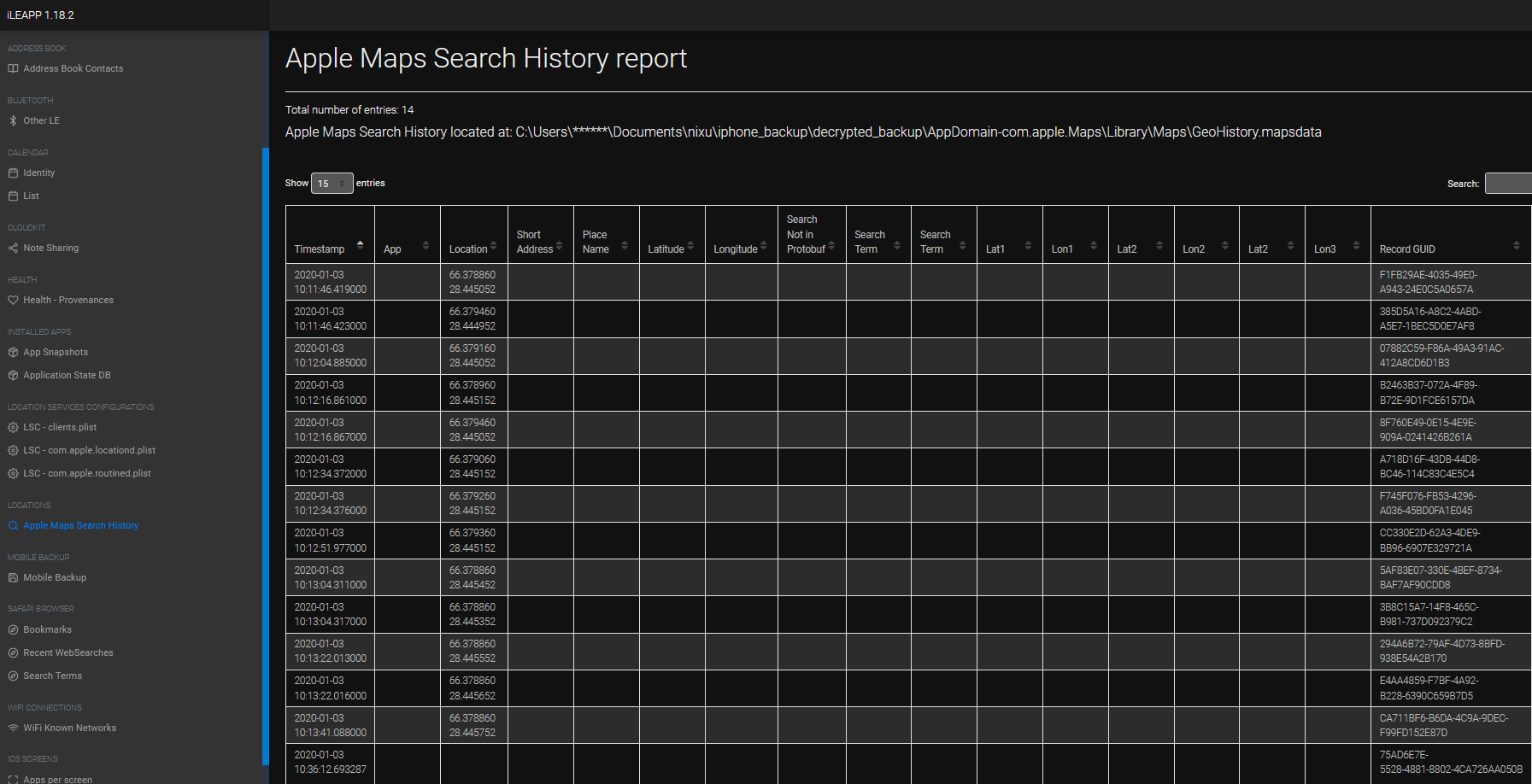This screenshot has width=1532, height=784.
Task: Click the package icon beside App Snapshots
Action: point(13,352)
